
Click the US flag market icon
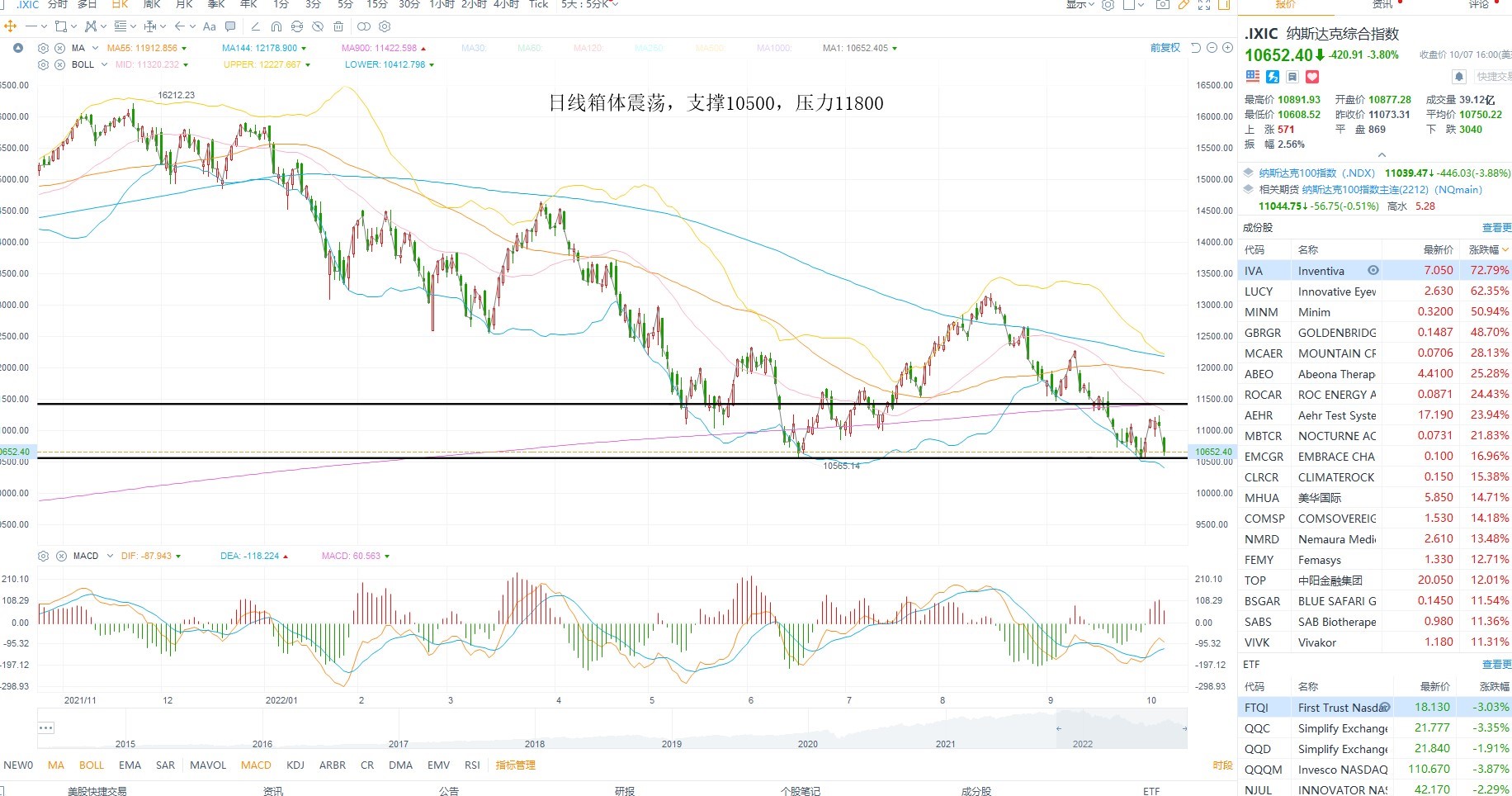[x=1253, y=76]
